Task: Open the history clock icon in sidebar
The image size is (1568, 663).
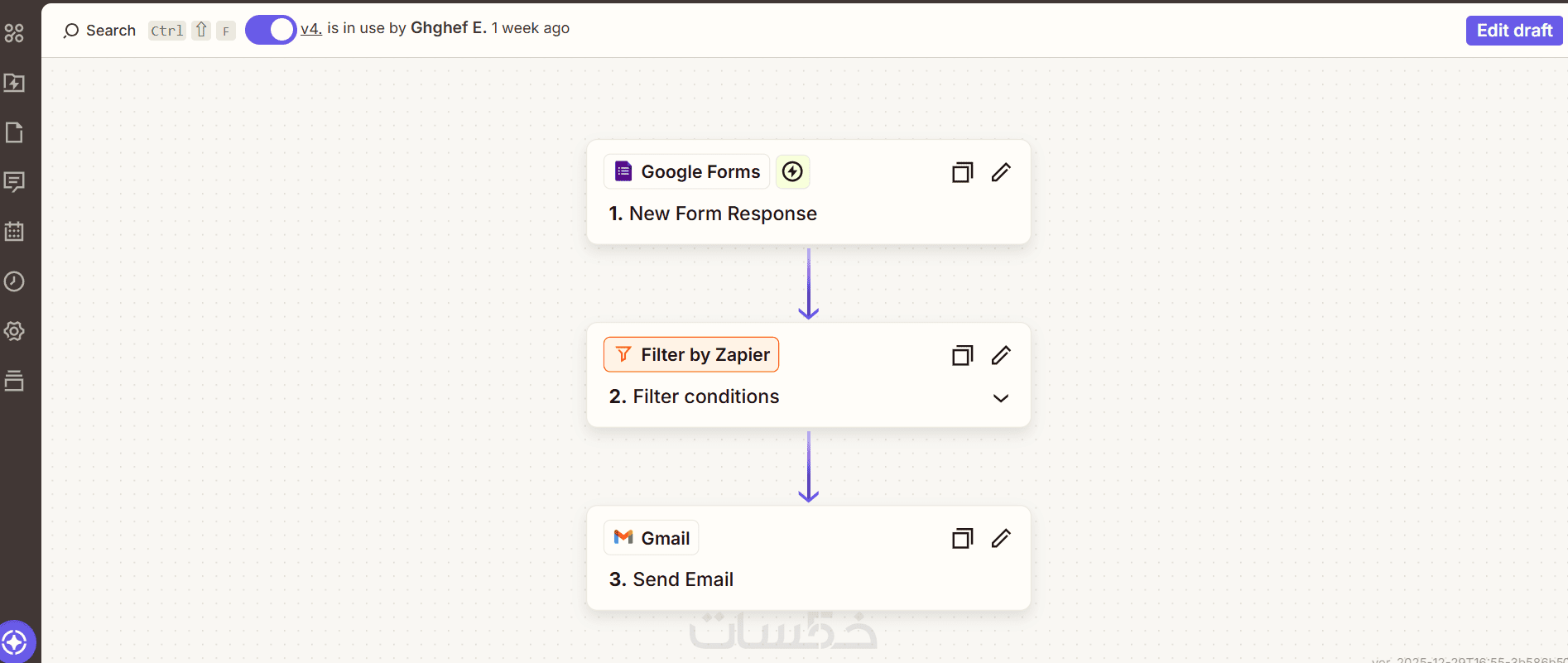Action: point(14,281)
